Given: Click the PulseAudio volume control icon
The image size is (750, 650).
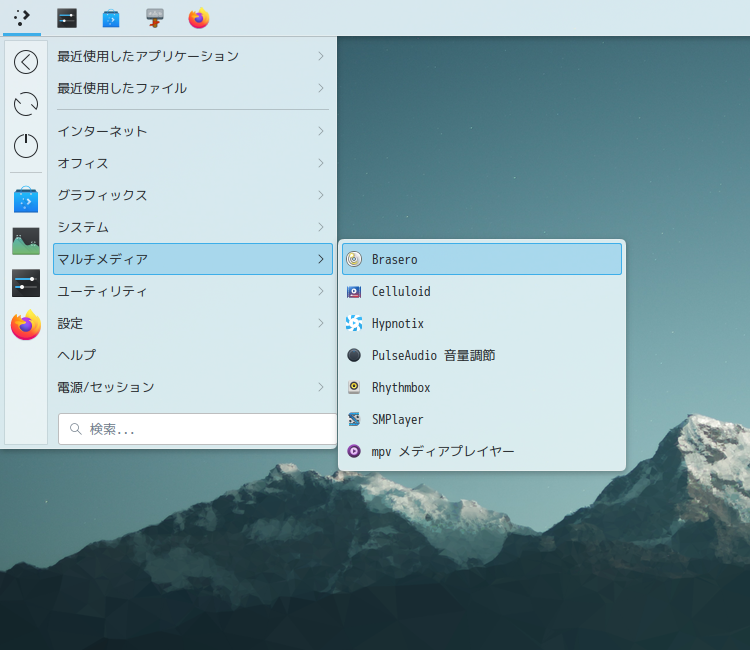Looking at the screenshot, I should 354,355.
